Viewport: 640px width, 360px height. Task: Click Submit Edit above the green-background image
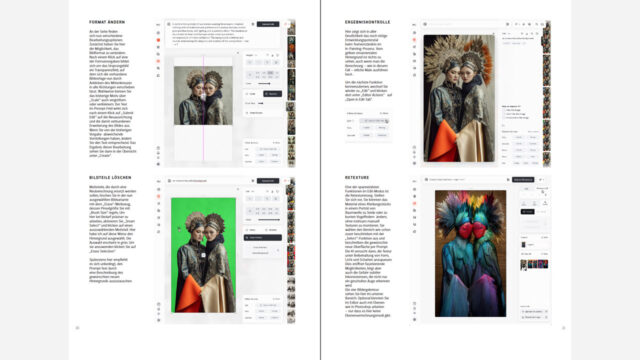click(x=268, y=180)
